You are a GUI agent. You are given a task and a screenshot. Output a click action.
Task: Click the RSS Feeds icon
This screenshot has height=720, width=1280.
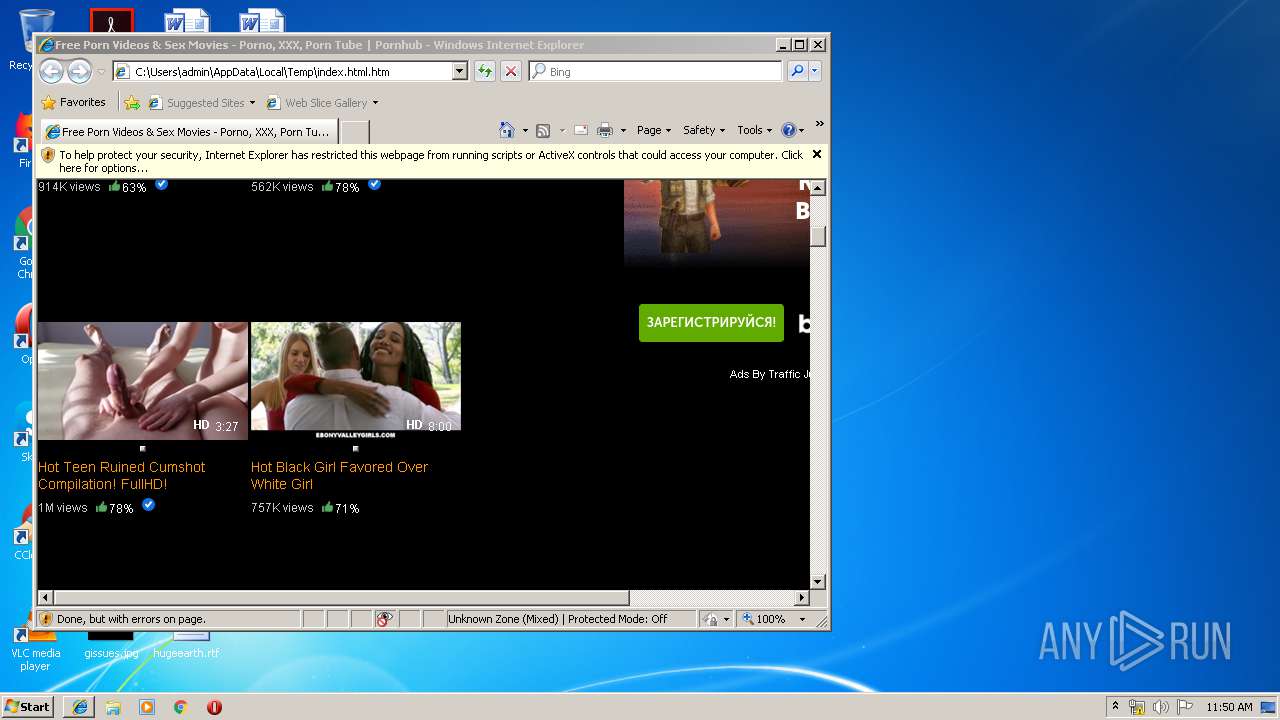pos(543,130)
